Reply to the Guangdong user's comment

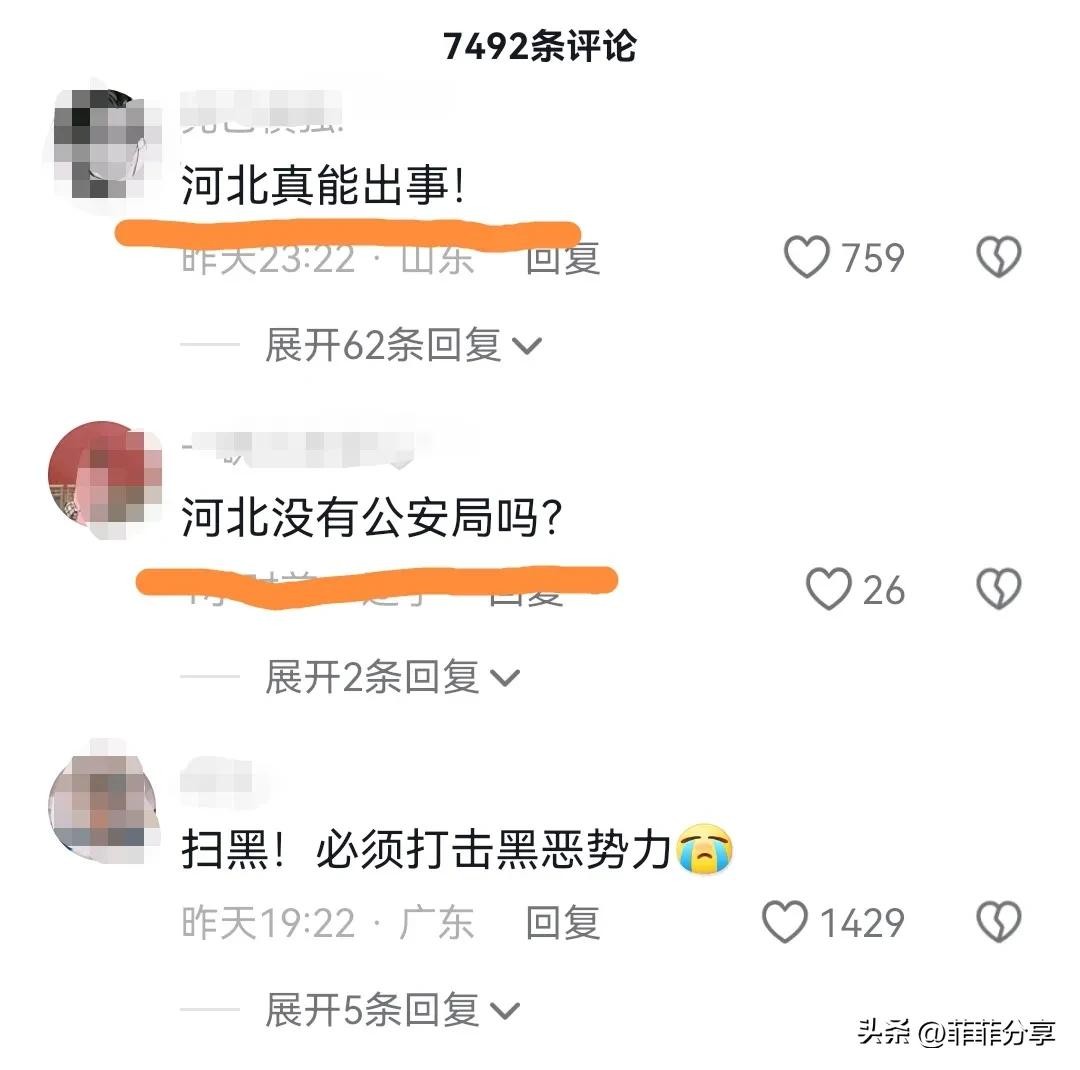click(x=563, y=923)
